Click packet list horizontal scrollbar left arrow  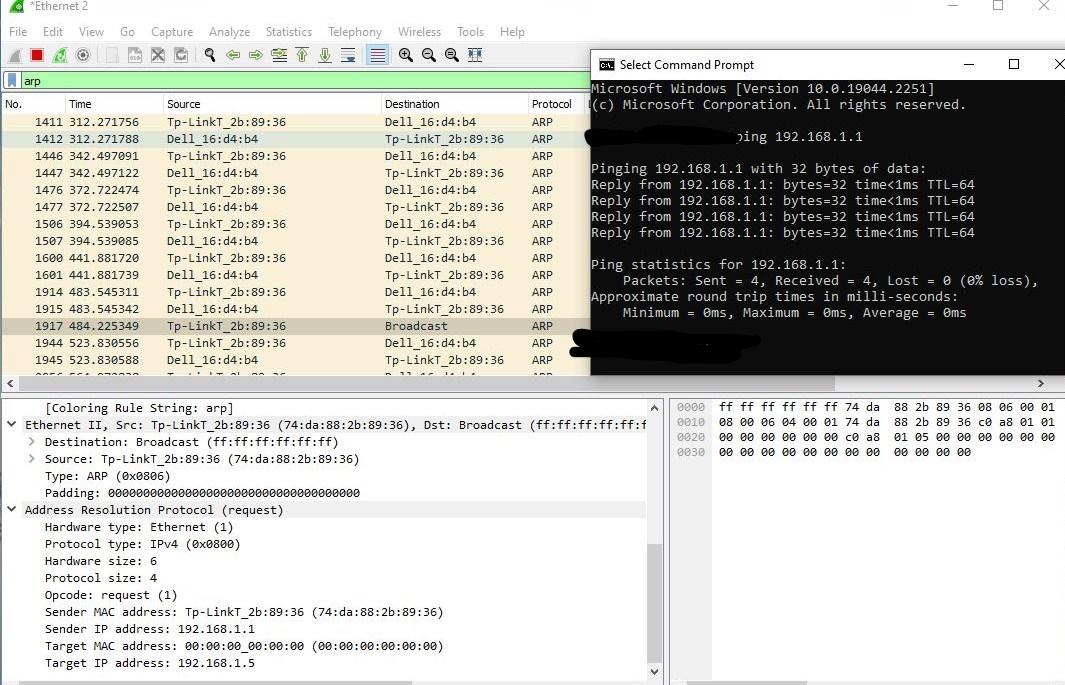tap(10, 384)
